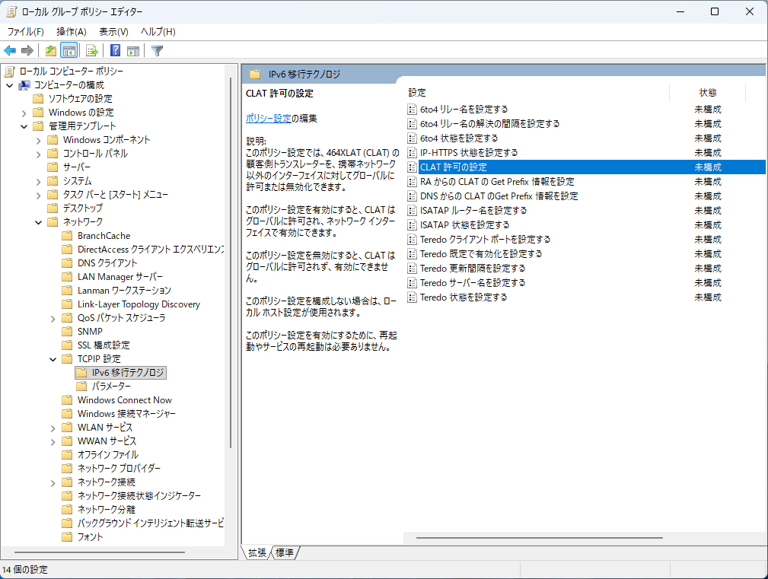
Task: Click the policy icon for Teredo サーバー名を設定する
Action: click(x=412, y=283)
